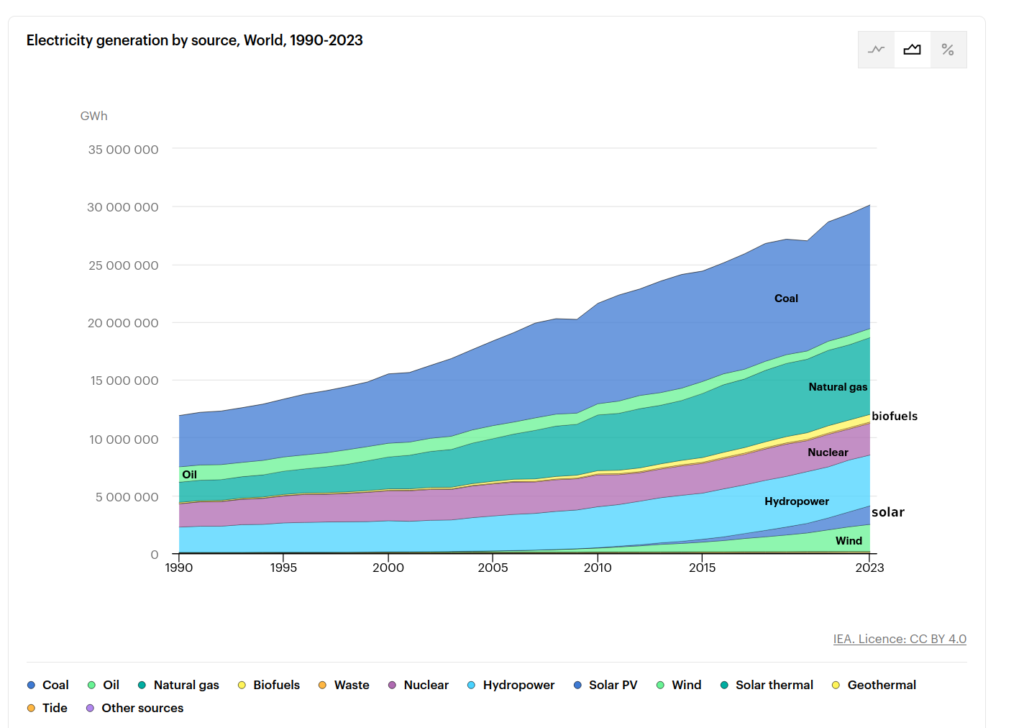Switch chart to percentage view icon
Viewport: 1024px width, 728px height.
tap(948, 50)
